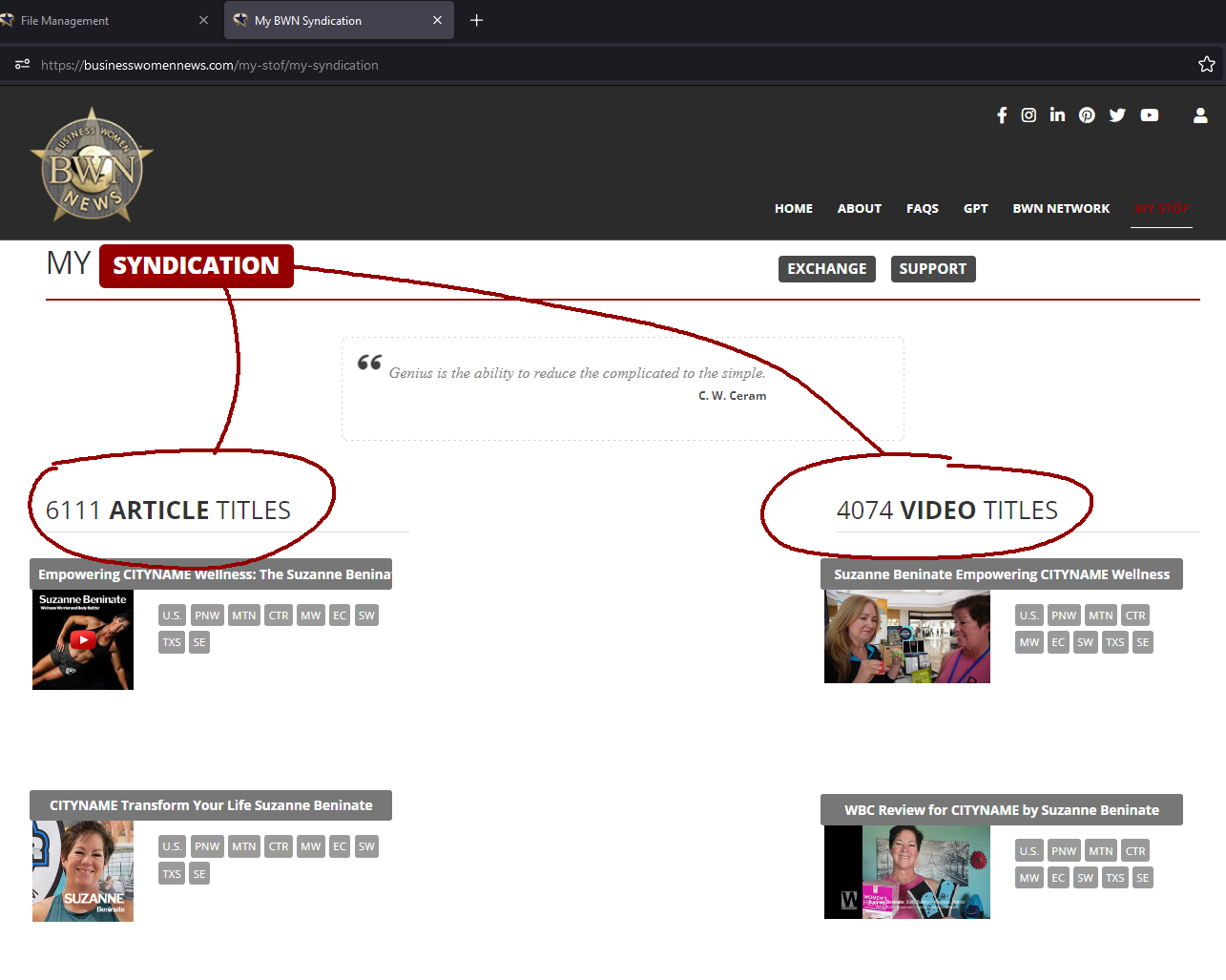The image size is (1226, 980).
Task: Open the MY STOF menu item
Action: [1162, 208]
